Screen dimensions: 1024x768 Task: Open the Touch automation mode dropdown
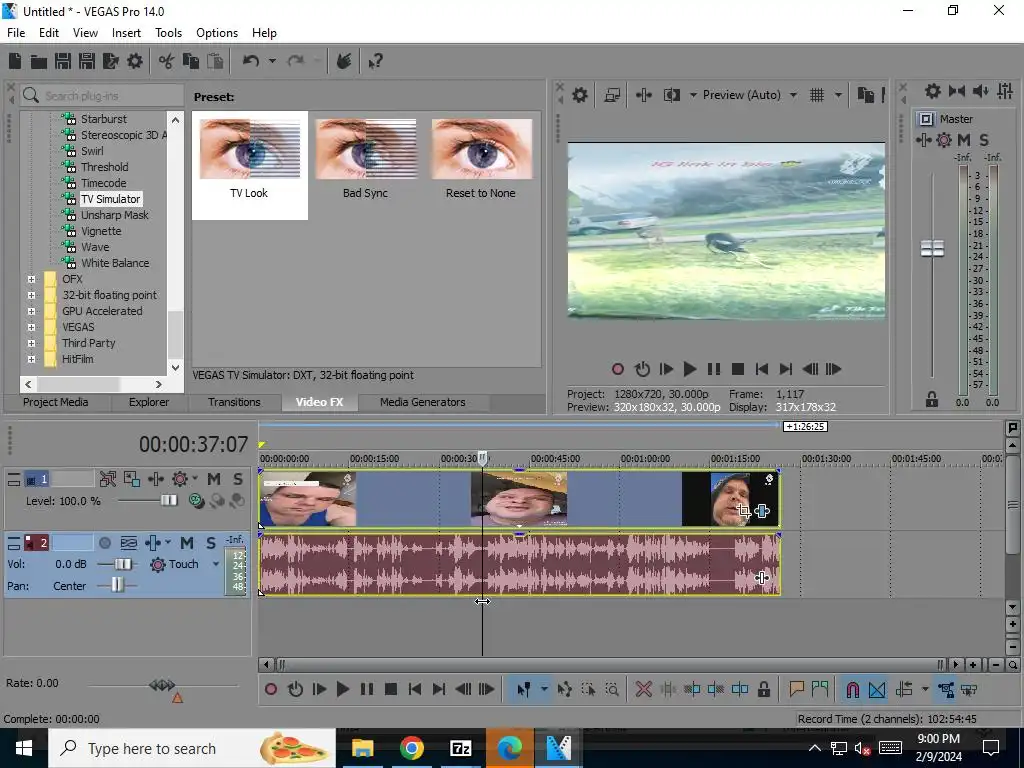pyautogui.click(x=216, y=564)
